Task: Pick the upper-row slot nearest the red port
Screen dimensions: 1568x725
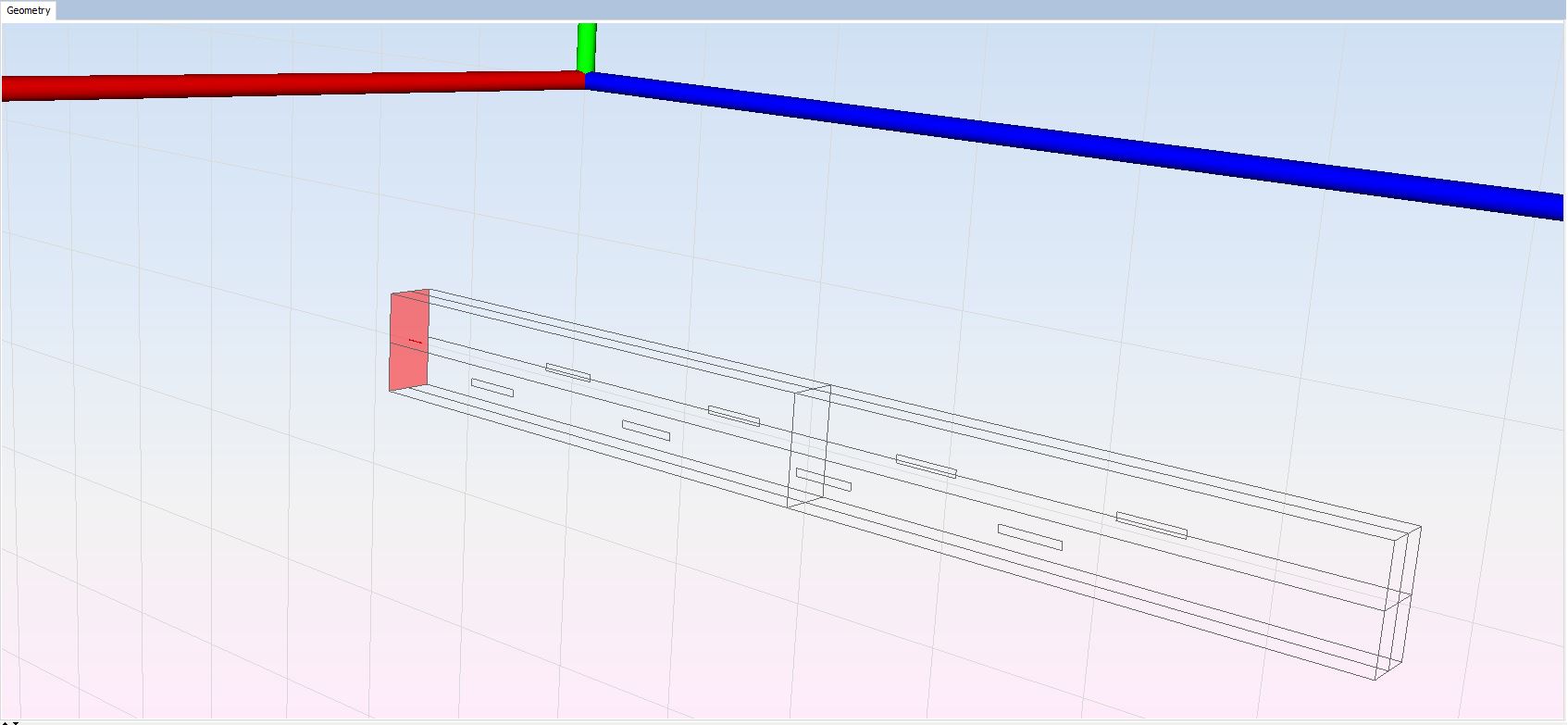Action: click(567, 372)
